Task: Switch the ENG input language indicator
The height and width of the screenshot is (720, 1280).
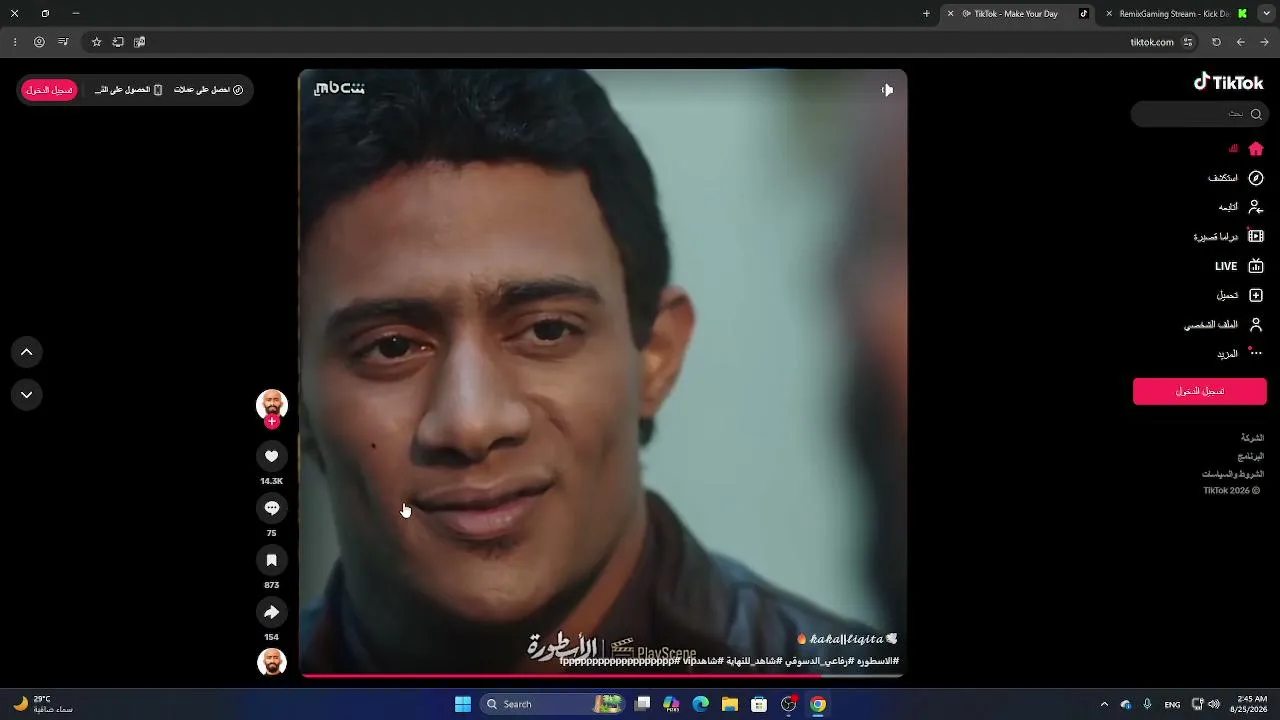Action: (1172, 704)
